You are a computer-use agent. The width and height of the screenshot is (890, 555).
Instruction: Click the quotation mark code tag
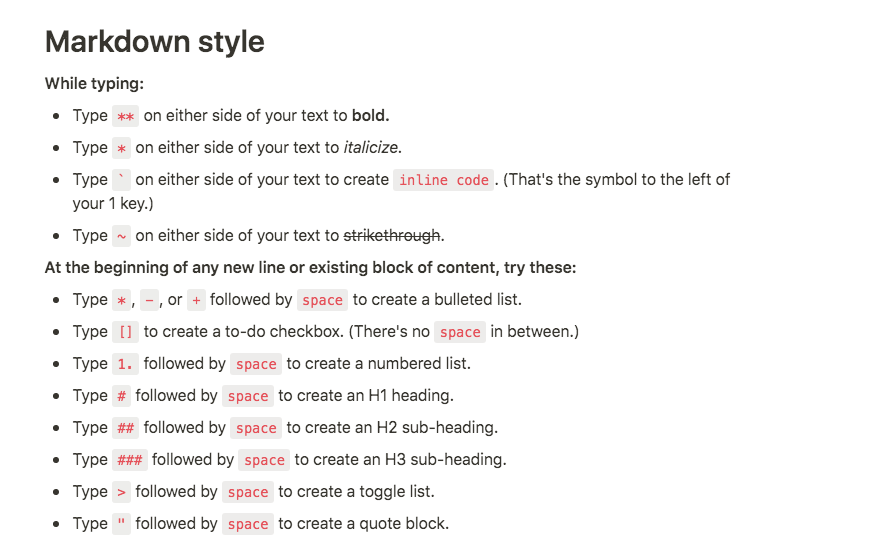point(121,524)
